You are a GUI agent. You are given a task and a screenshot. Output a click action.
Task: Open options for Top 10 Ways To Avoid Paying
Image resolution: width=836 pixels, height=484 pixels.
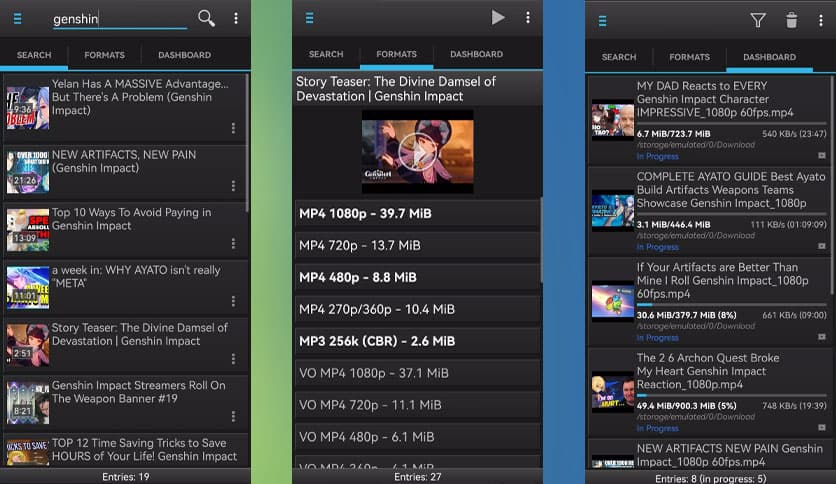(x=233, y=243)
